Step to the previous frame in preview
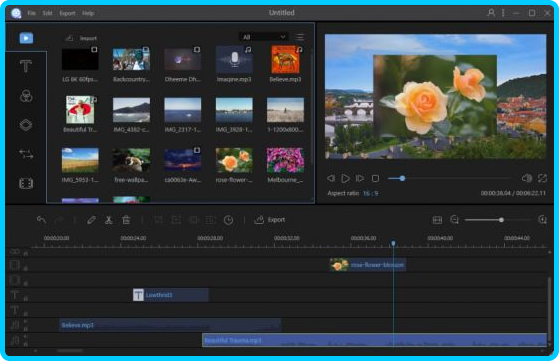Screen dimensions: 559x361 (x=331, y=178)
